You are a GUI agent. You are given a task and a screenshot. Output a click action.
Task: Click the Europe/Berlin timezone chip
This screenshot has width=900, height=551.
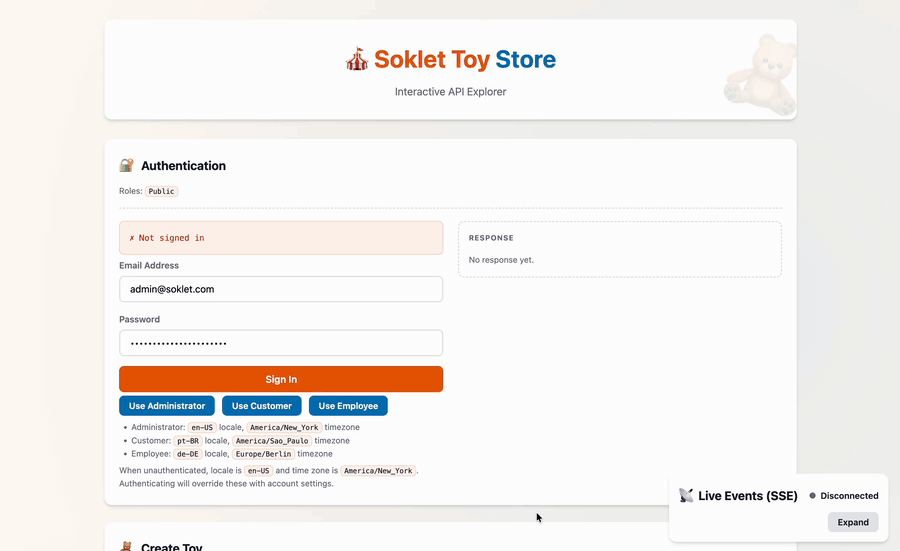coord(263,454)
